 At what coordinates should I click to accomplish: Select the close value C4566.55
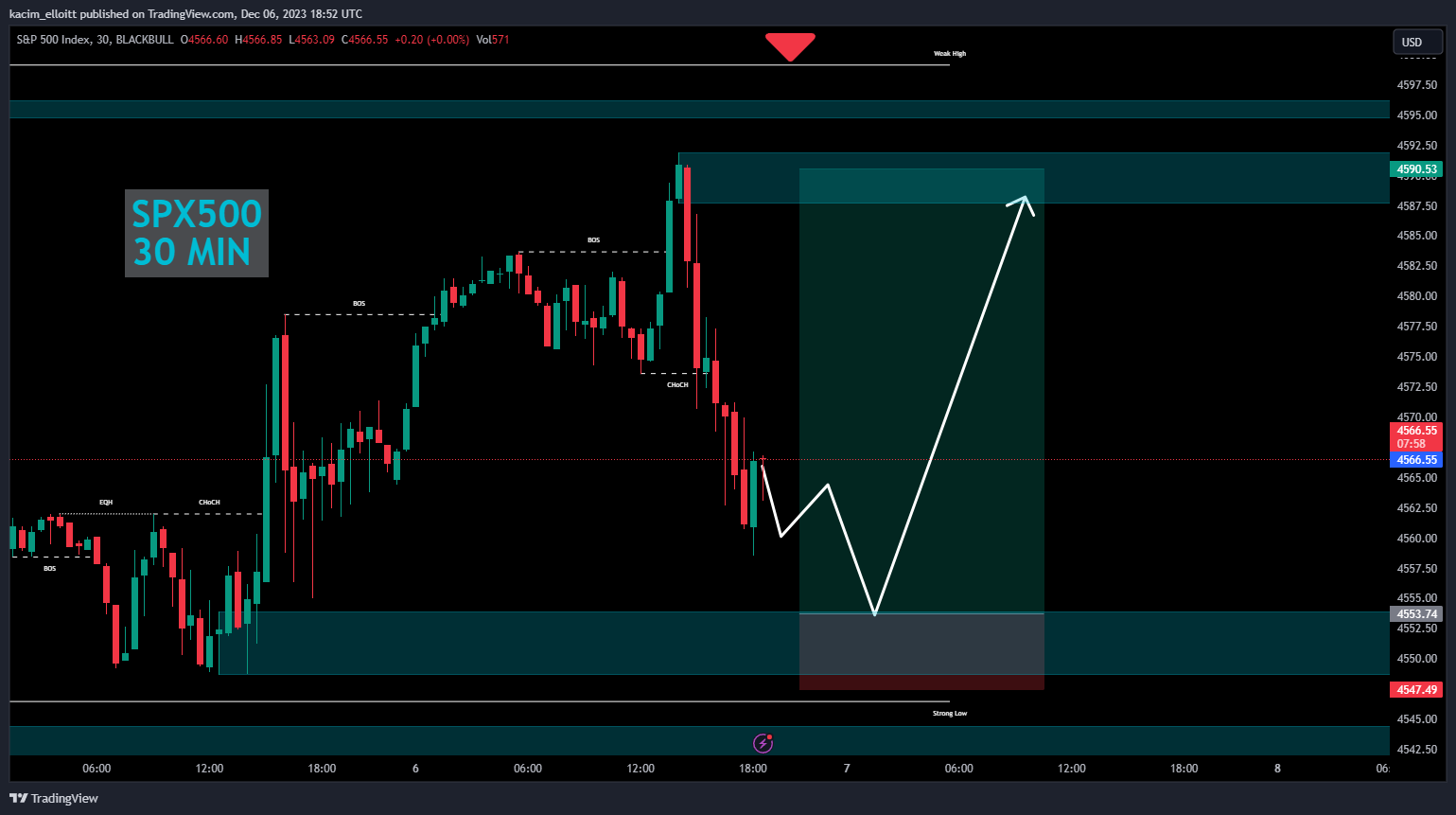click(364, 40)
